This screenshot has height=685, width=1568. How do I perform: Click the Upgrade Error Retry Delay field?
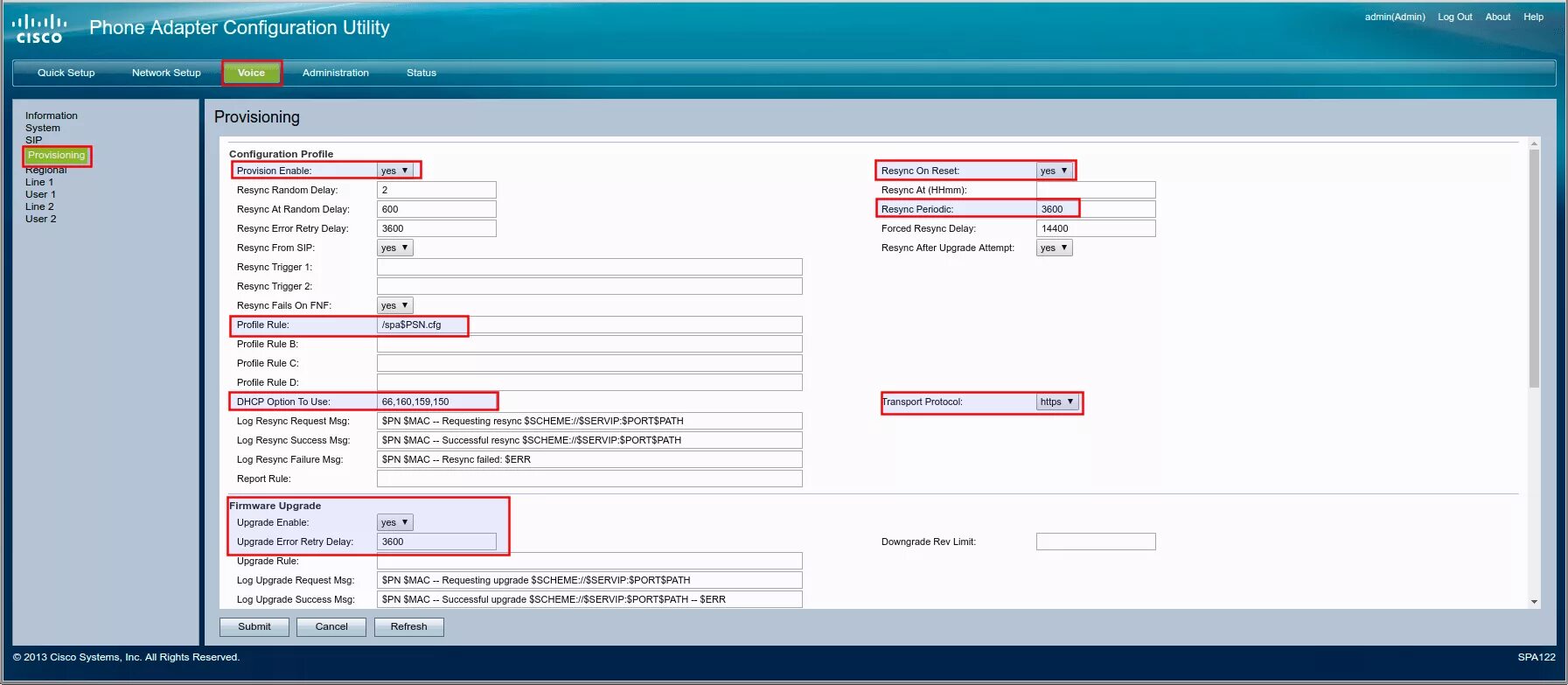[436, 542]
